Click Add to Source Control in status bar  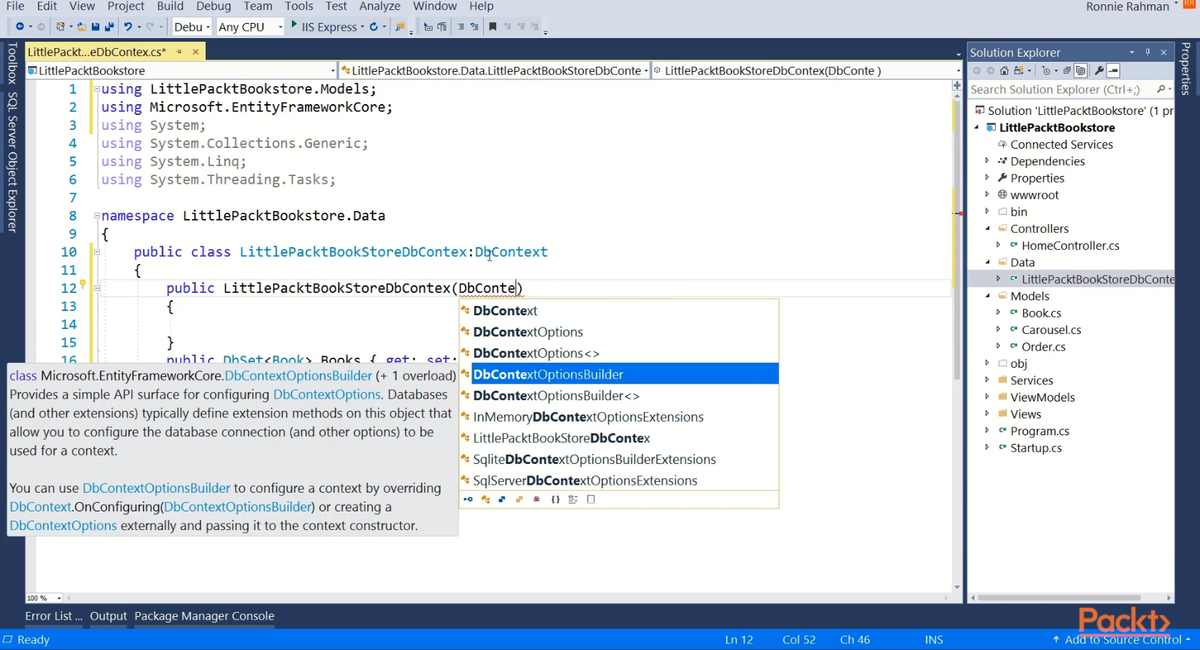click(1121, 639)
